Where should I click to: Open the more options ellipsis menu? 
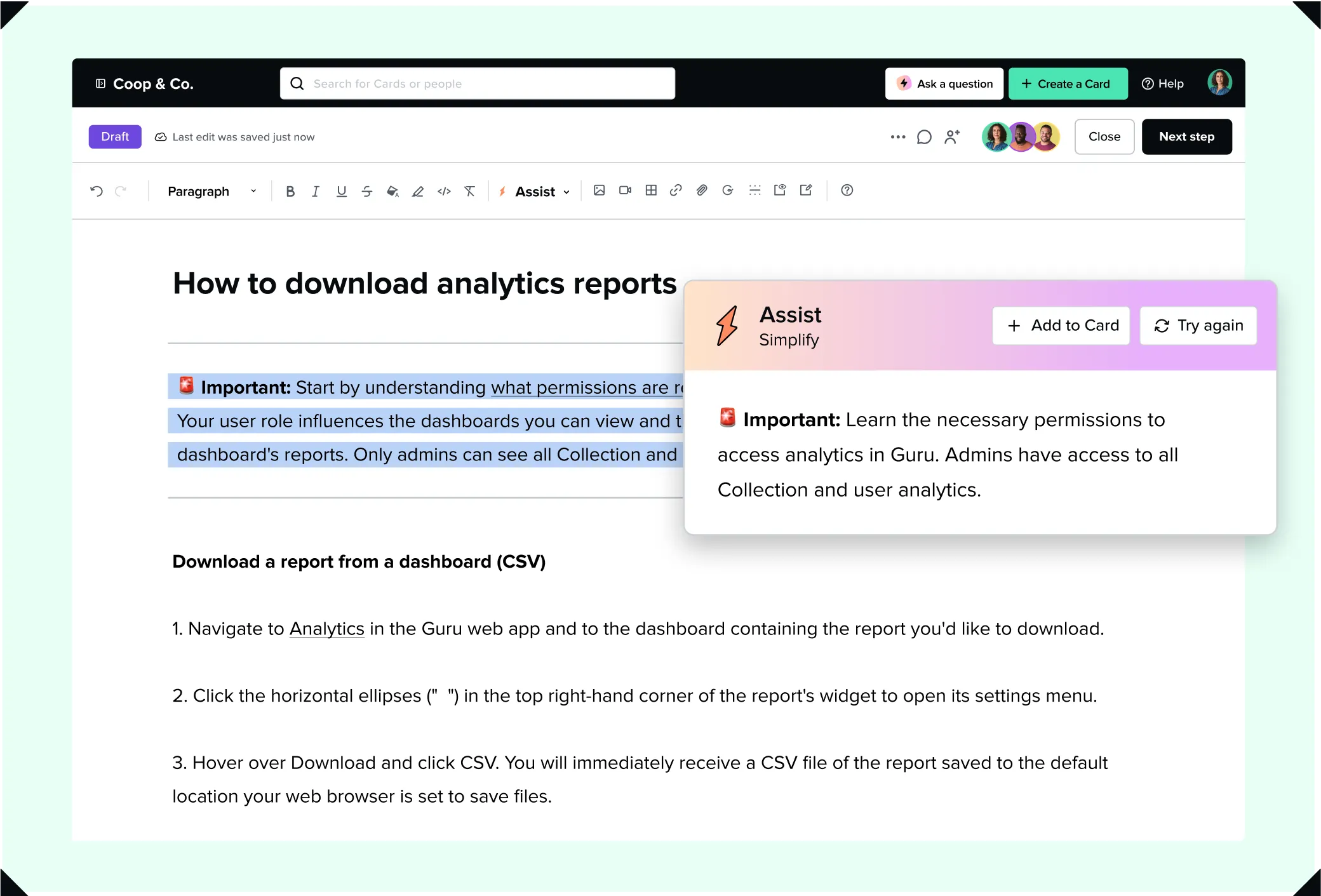click(898, 137)
